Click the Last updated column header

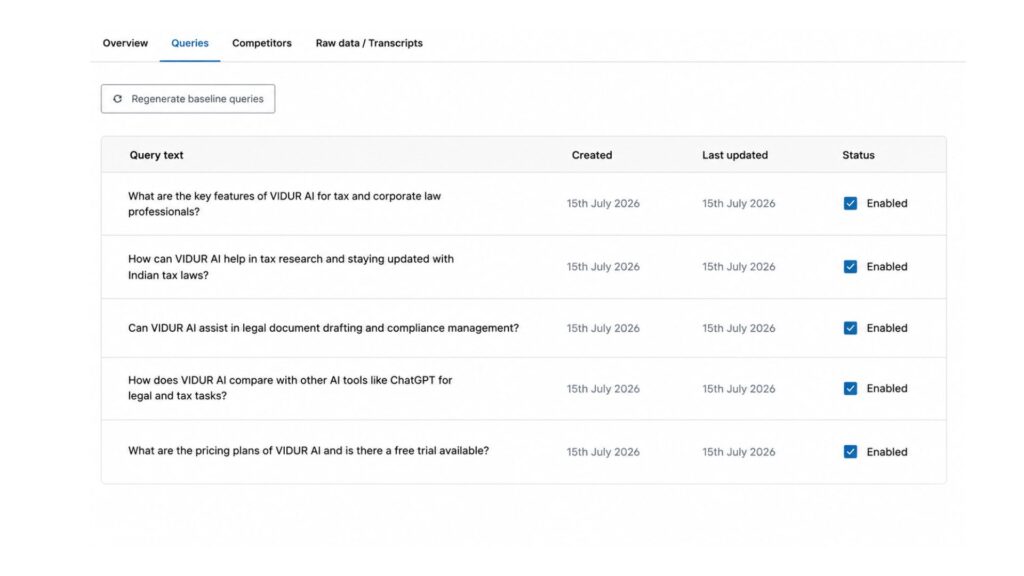click(735, 155)
